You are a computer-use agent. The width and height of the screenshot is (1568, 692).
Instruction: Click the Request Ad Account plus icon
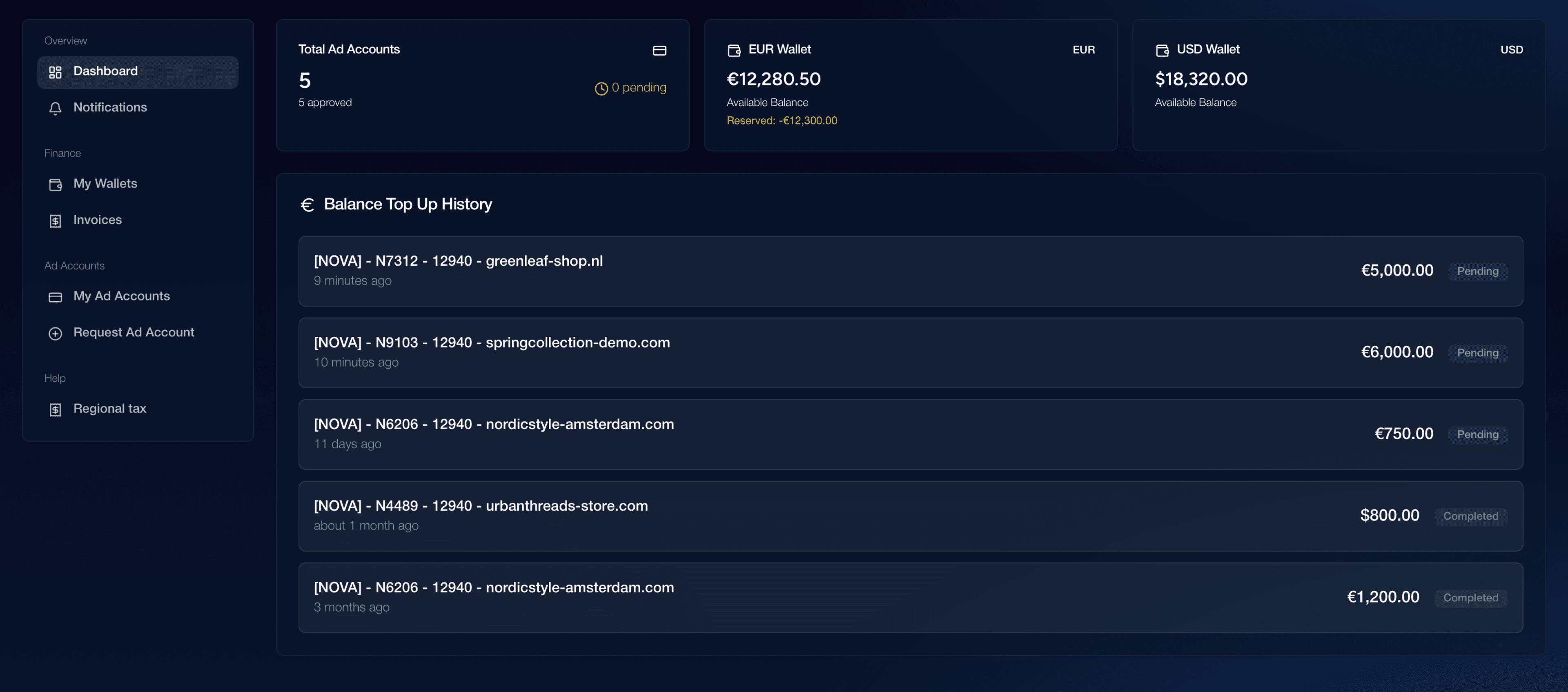[56, 334]
